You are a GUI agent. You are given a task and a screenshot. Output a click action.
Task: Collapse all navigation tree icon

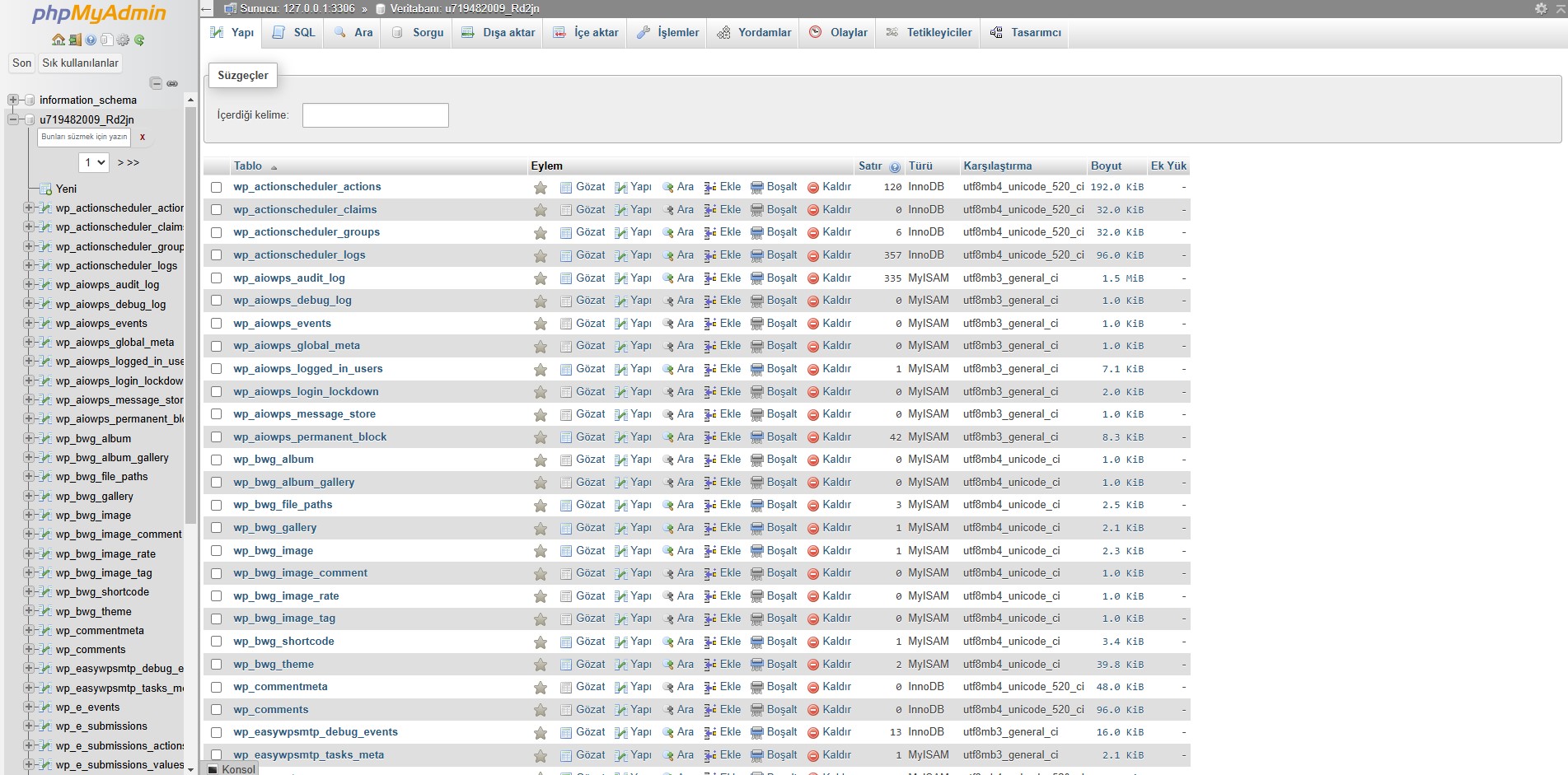click(x=156, y=83)
